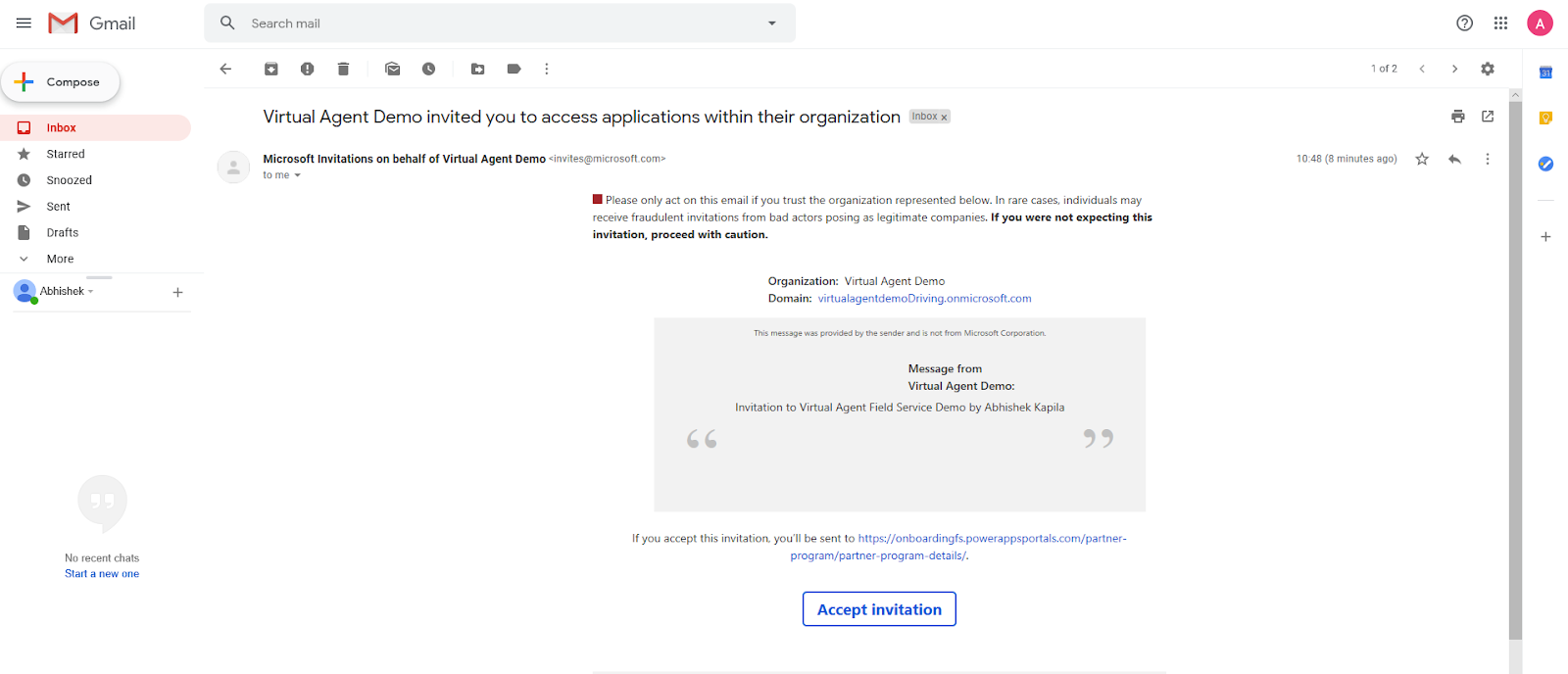Archive this conversation
Viewport: 1568px width, 674px height.
pos(271,69)
